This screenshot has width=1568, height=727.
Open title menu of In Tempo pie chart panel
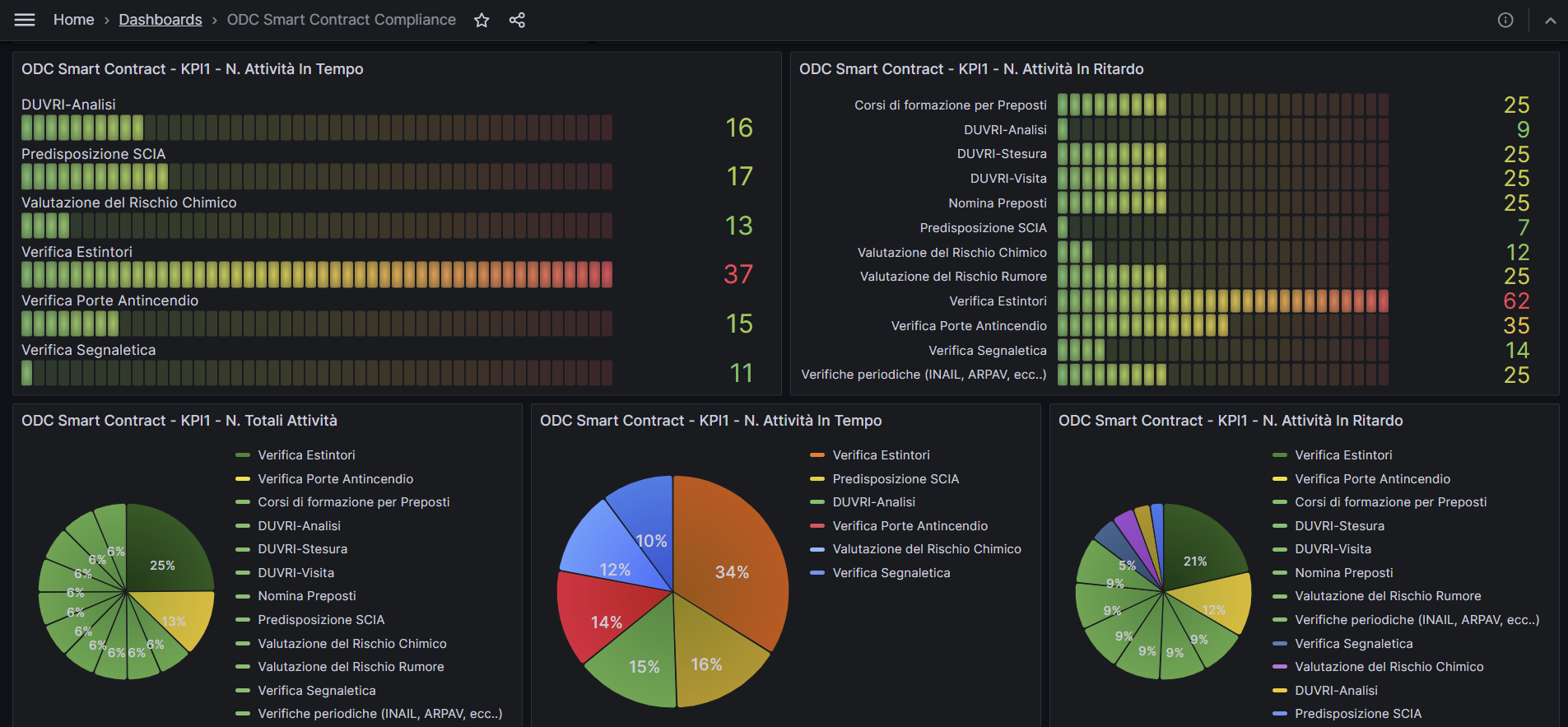(x=711, y=421)
